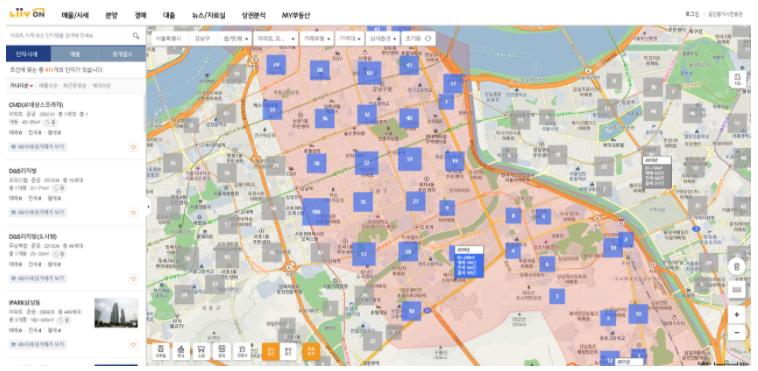This screenshot has width=758, height=371.
Task: Select 서울특별시 breadcrumb
Action: [169, 39]
